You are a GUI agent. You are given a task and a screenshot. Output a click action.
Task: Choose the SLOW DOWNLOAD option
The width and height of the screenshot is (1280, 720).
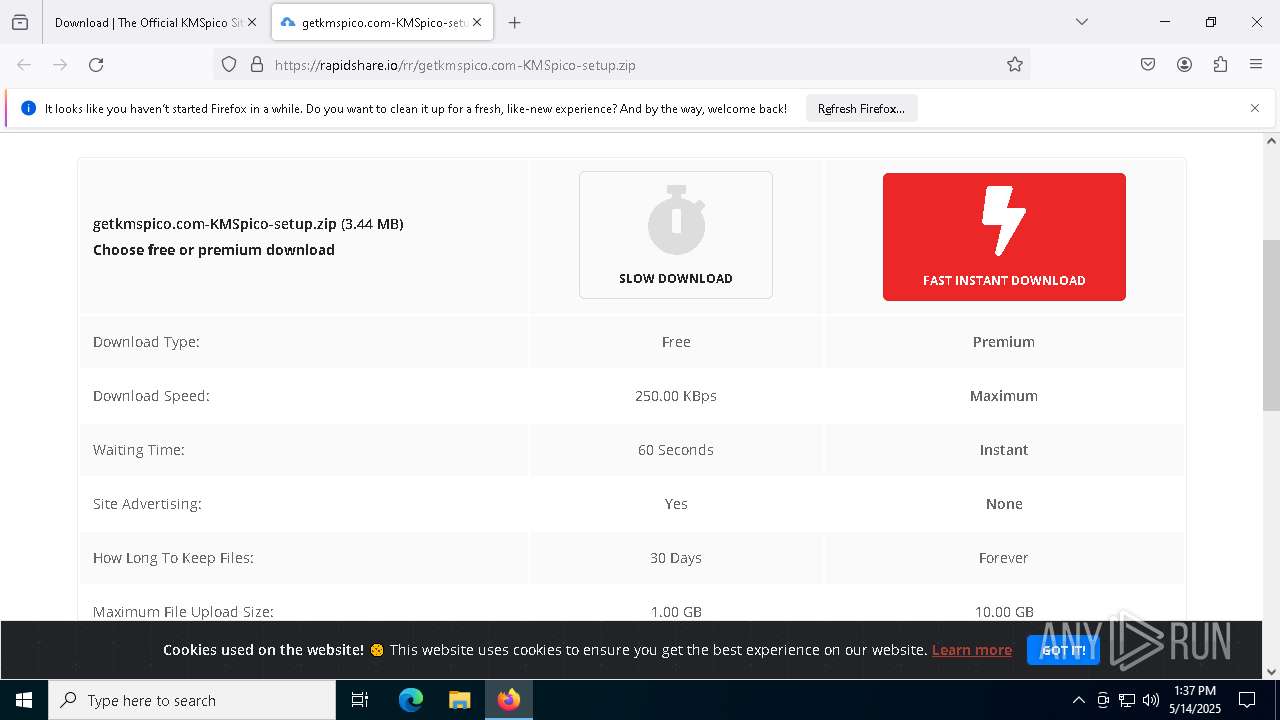676,235
